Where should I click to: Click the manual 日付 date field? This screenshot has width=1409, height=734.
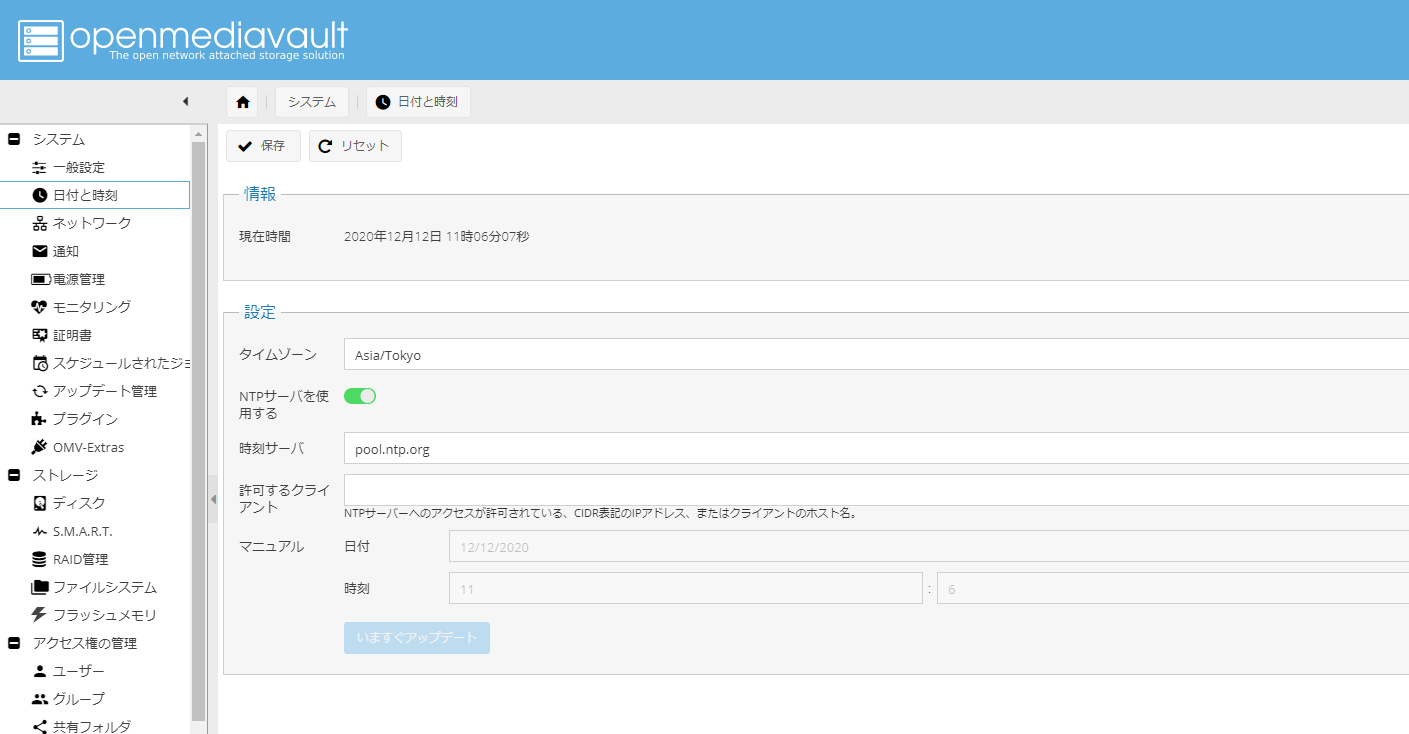[929, 547]
